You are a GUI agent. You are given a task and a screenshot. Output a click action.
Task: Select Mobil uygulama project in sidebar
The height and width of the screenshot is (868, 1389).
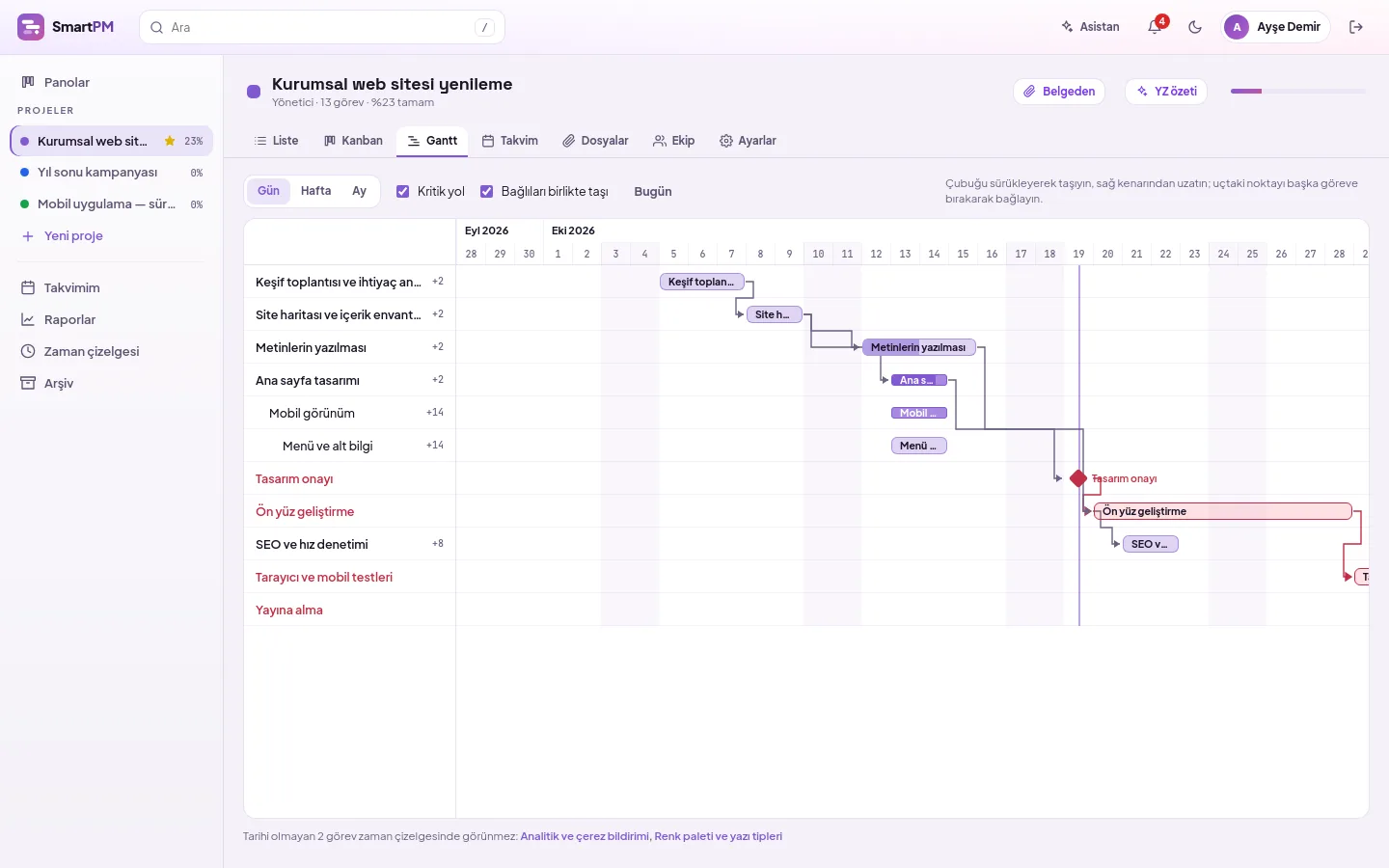112,204
